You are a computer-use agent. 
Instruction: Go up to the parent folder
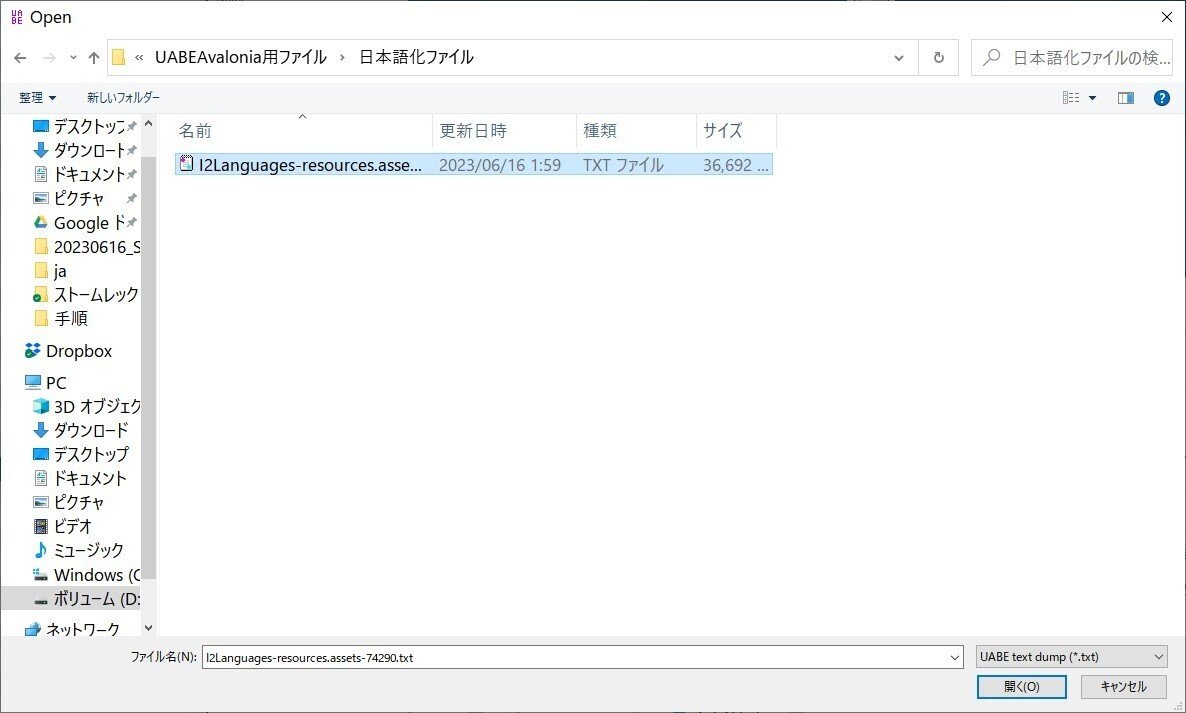click(x=93, y=57)
